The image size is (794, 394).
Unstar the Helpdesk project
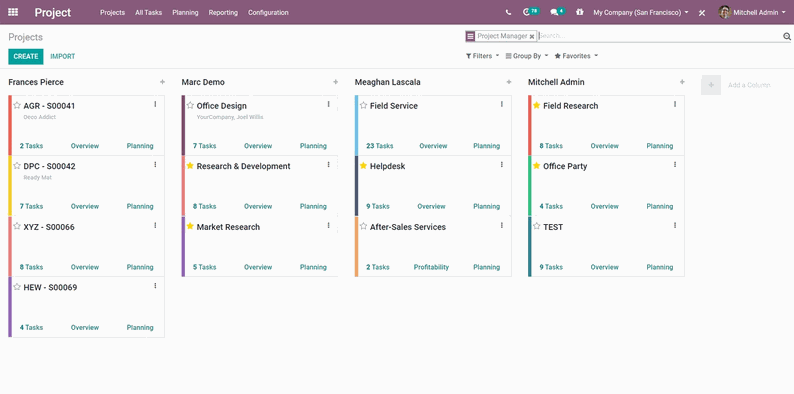tap(363, 166)
